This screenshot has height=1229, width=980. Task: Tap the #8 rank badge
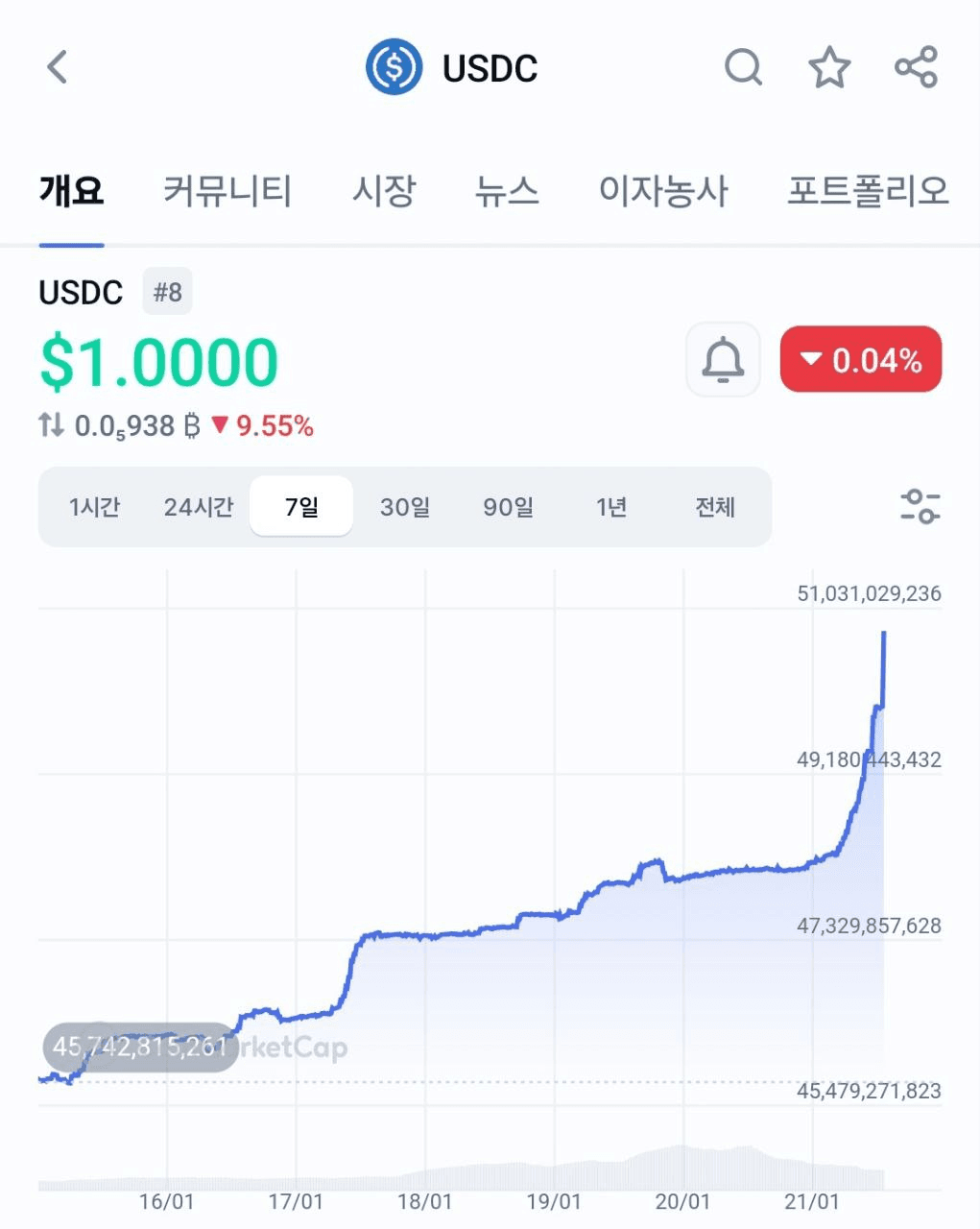(x=168, y=292)
